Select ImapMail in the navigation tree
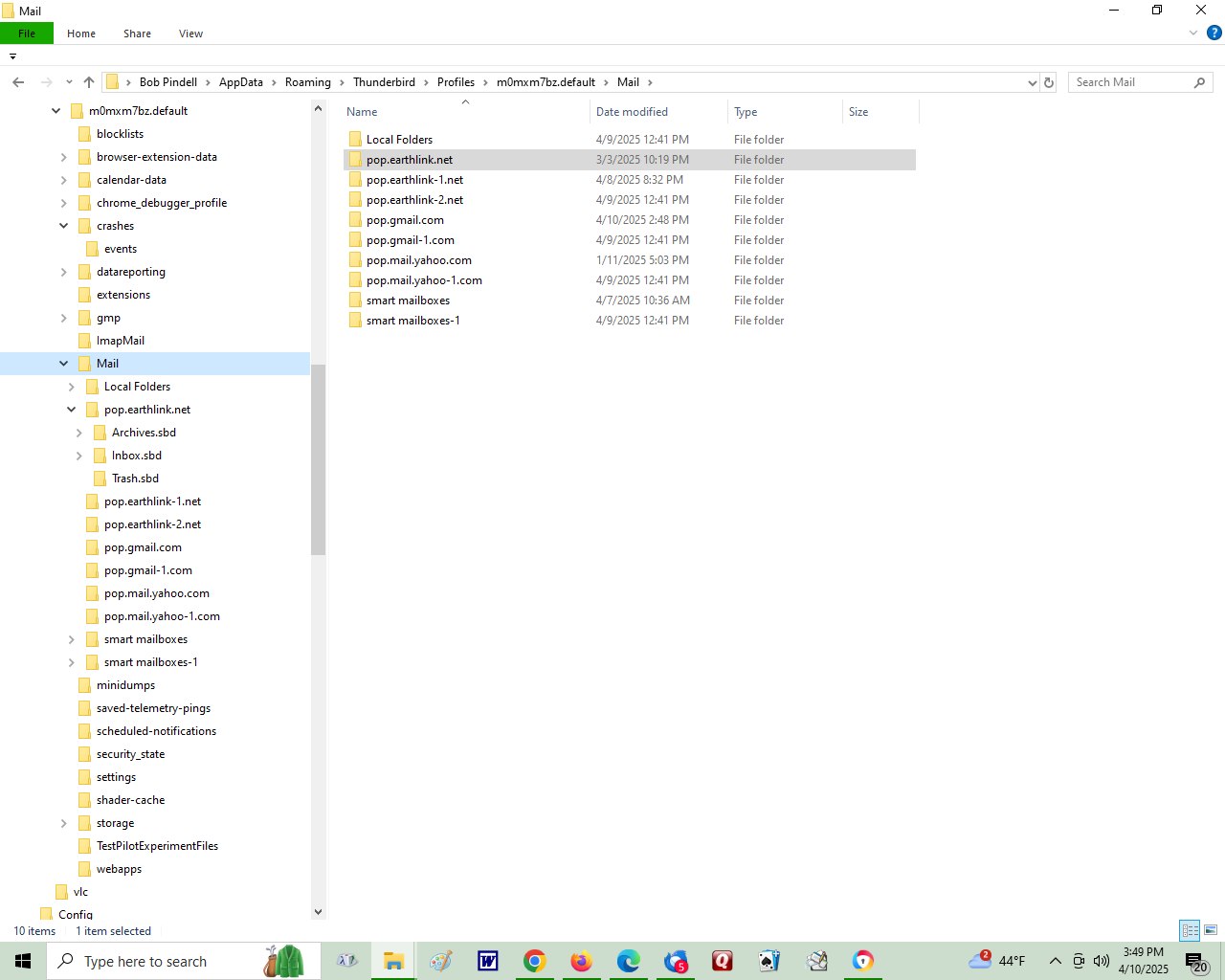 pos(120,341)
